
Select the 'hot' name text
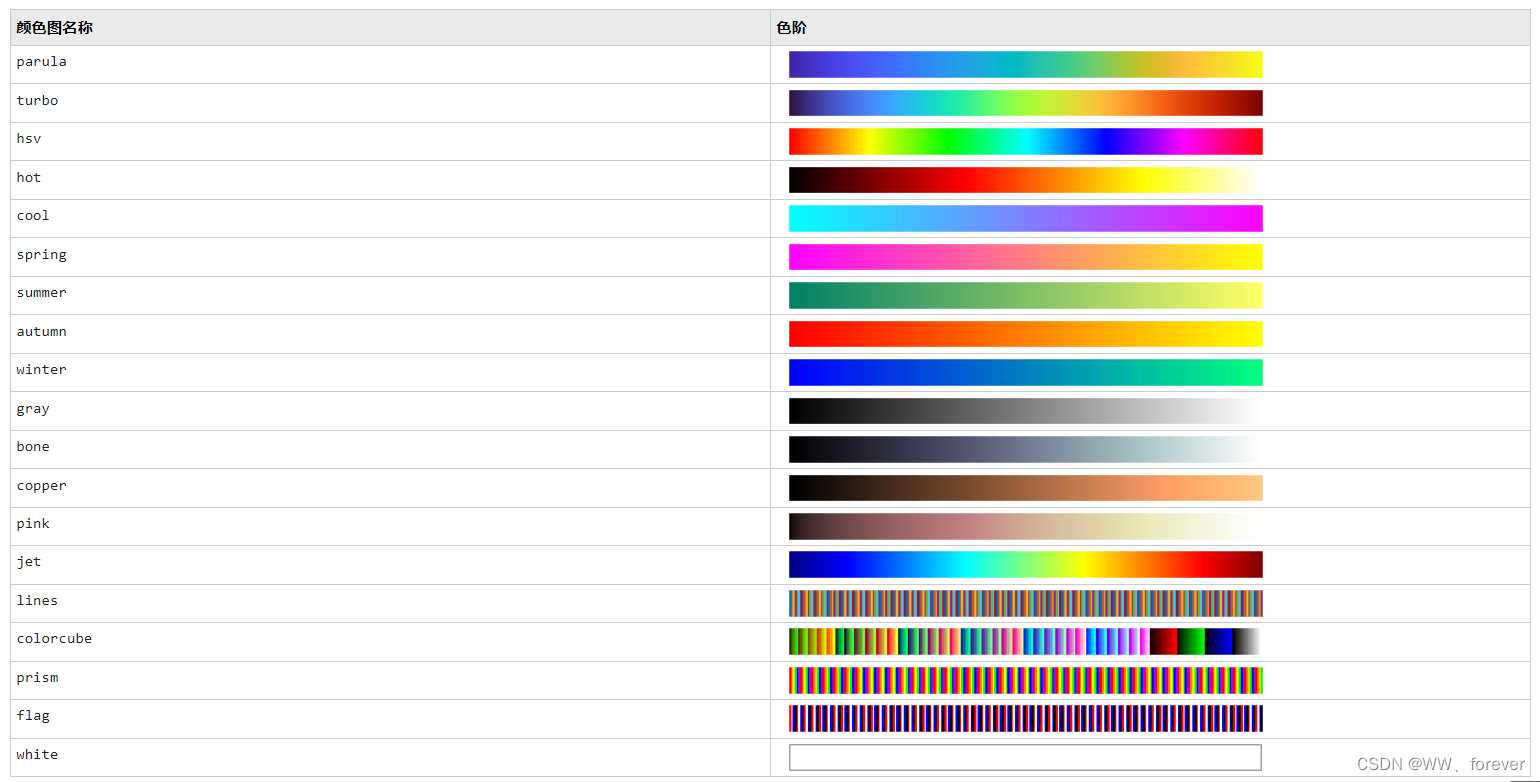point(29,177)
